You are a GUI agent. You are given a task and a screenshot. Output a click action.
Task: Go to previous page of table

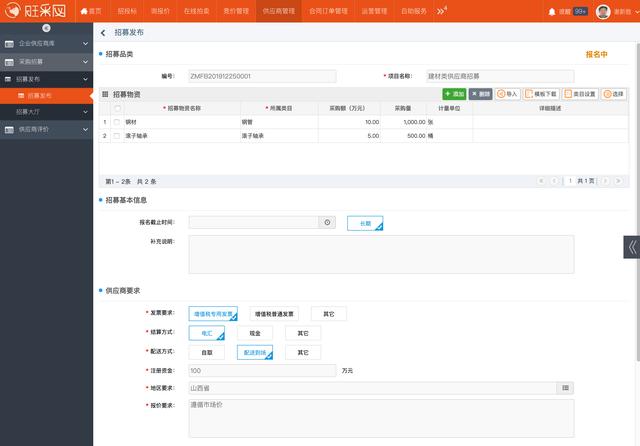click(x=554, y=181)
